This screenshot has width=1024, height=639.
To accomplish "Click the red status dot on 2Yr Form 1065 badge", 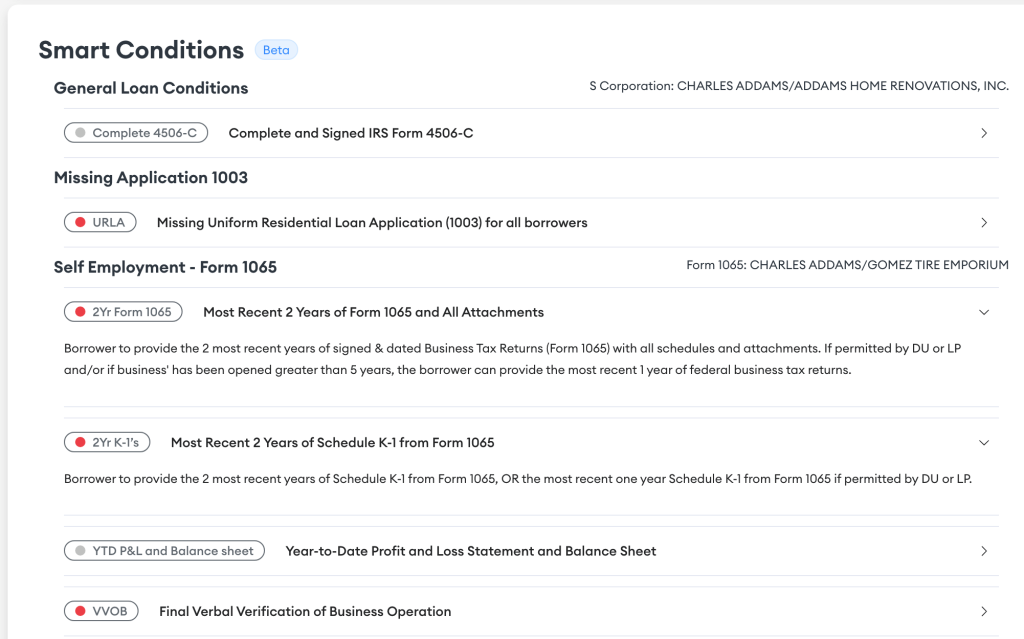I will click(81, 311).
